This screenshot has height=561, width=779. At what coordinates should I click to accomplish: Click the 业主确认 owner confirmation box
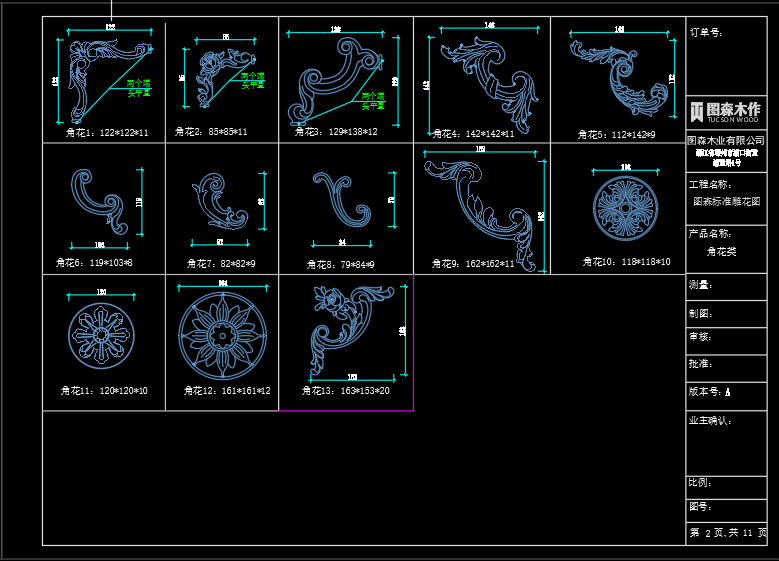click(x=726, y=440)
